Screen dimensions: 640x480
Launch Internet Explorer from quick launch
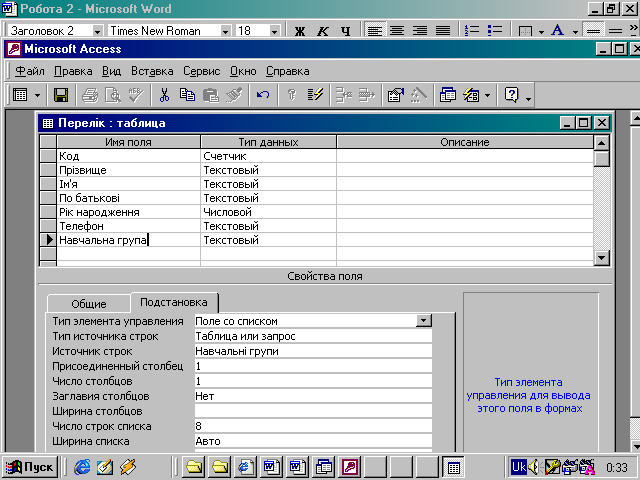click(82, 467)
